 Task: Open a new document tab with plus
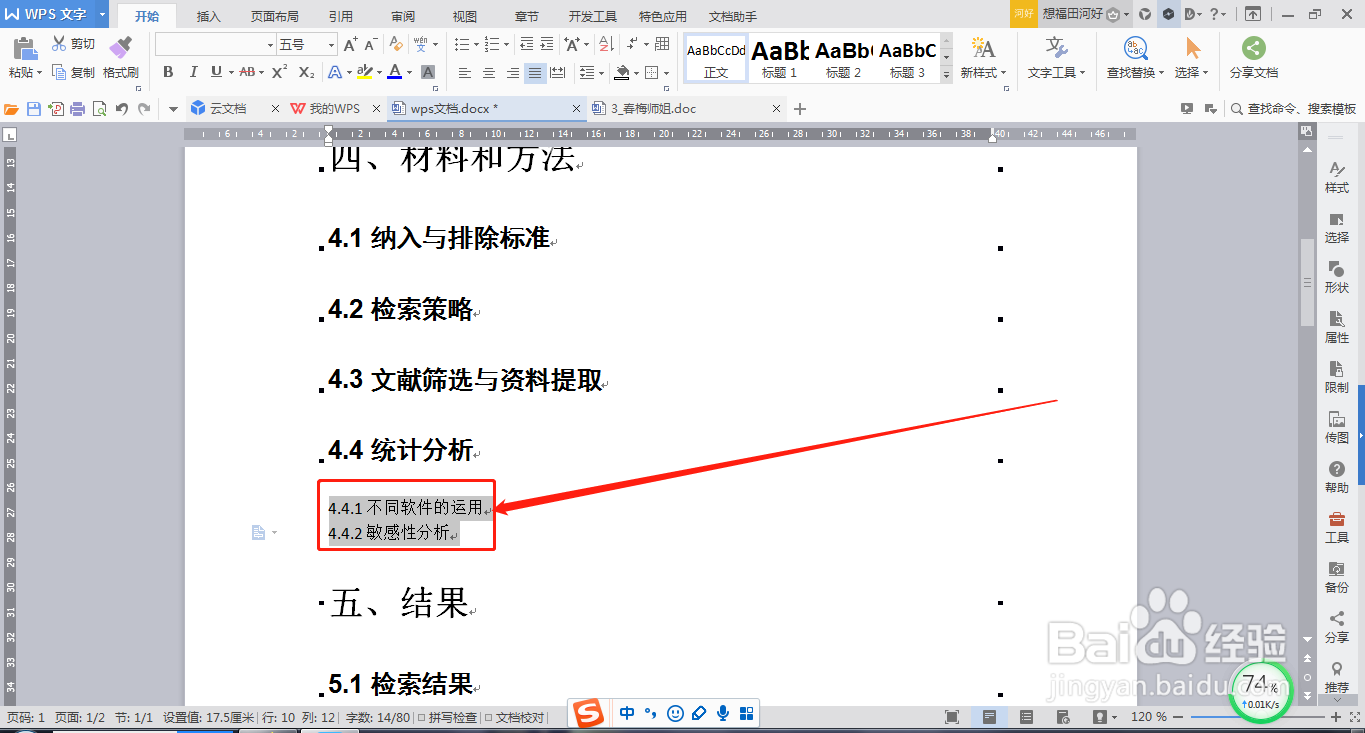(x=799, y=109)
